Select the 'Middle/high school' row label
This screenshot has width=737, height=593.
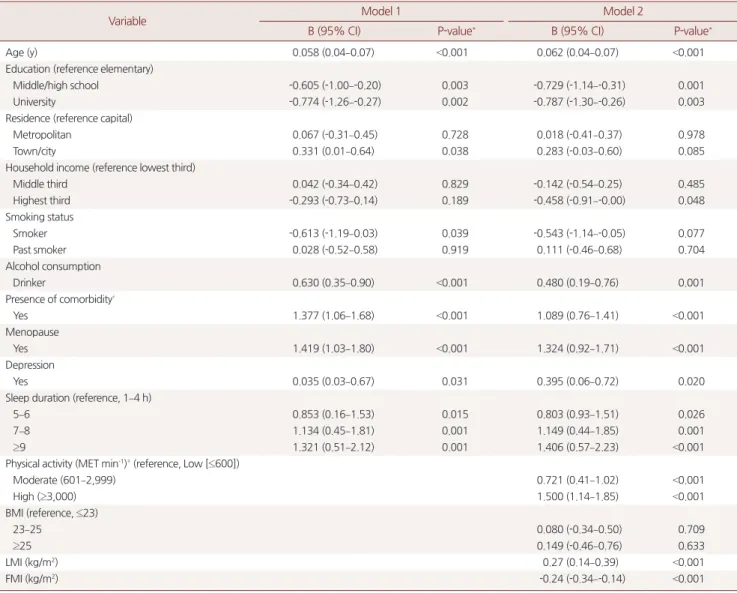point(55,86)
